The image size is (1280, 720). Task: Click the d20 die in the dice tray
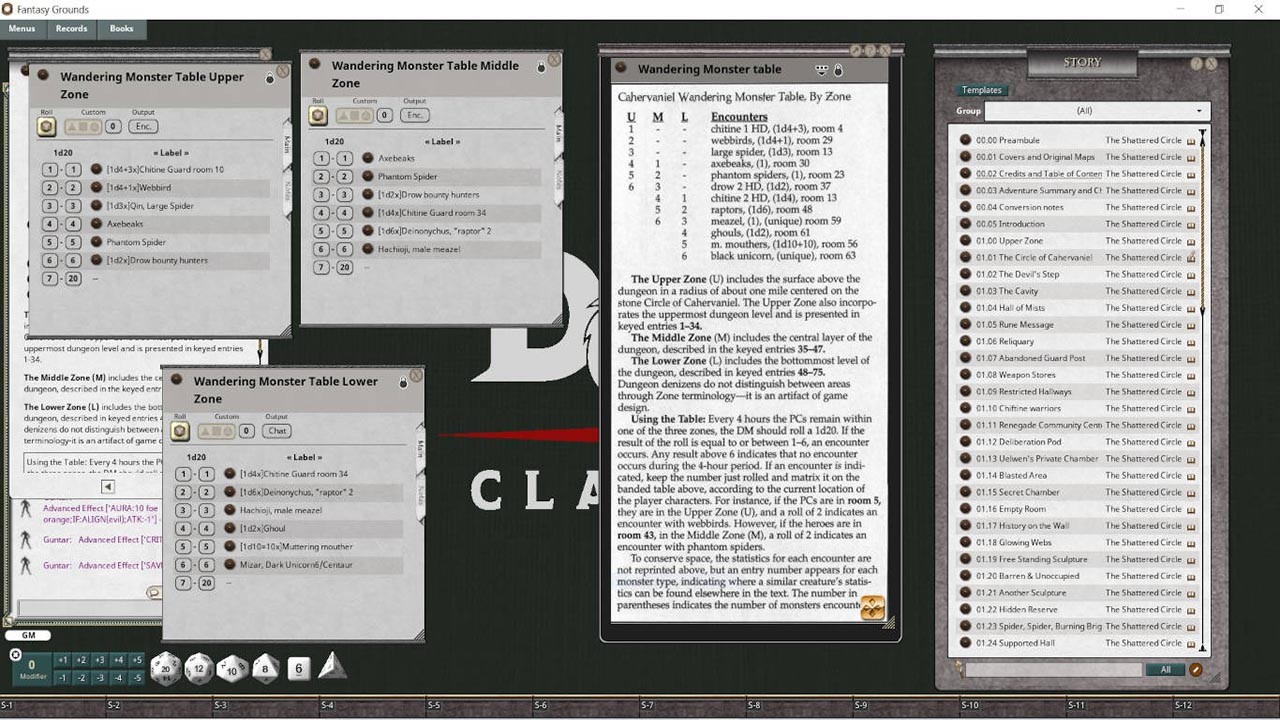coord(164,668)
